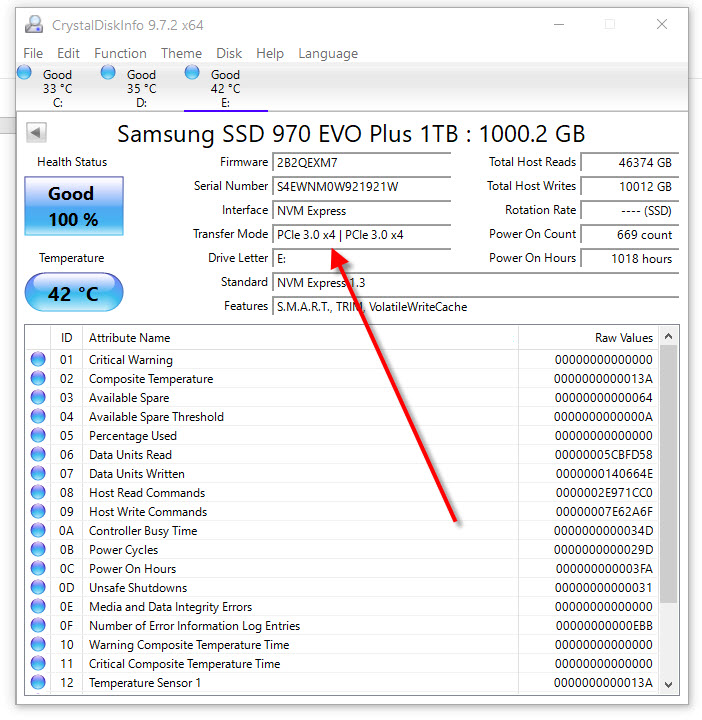Select drive E: status orb at 42 °C

[193, 72]
